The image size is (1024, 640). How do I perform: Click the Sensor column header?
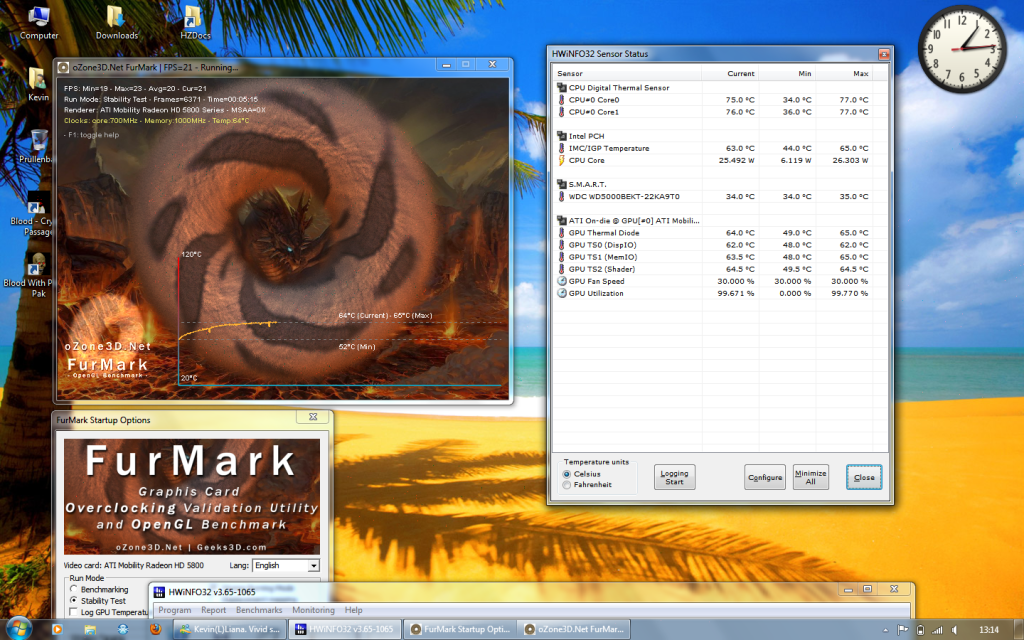pos(628,73)
